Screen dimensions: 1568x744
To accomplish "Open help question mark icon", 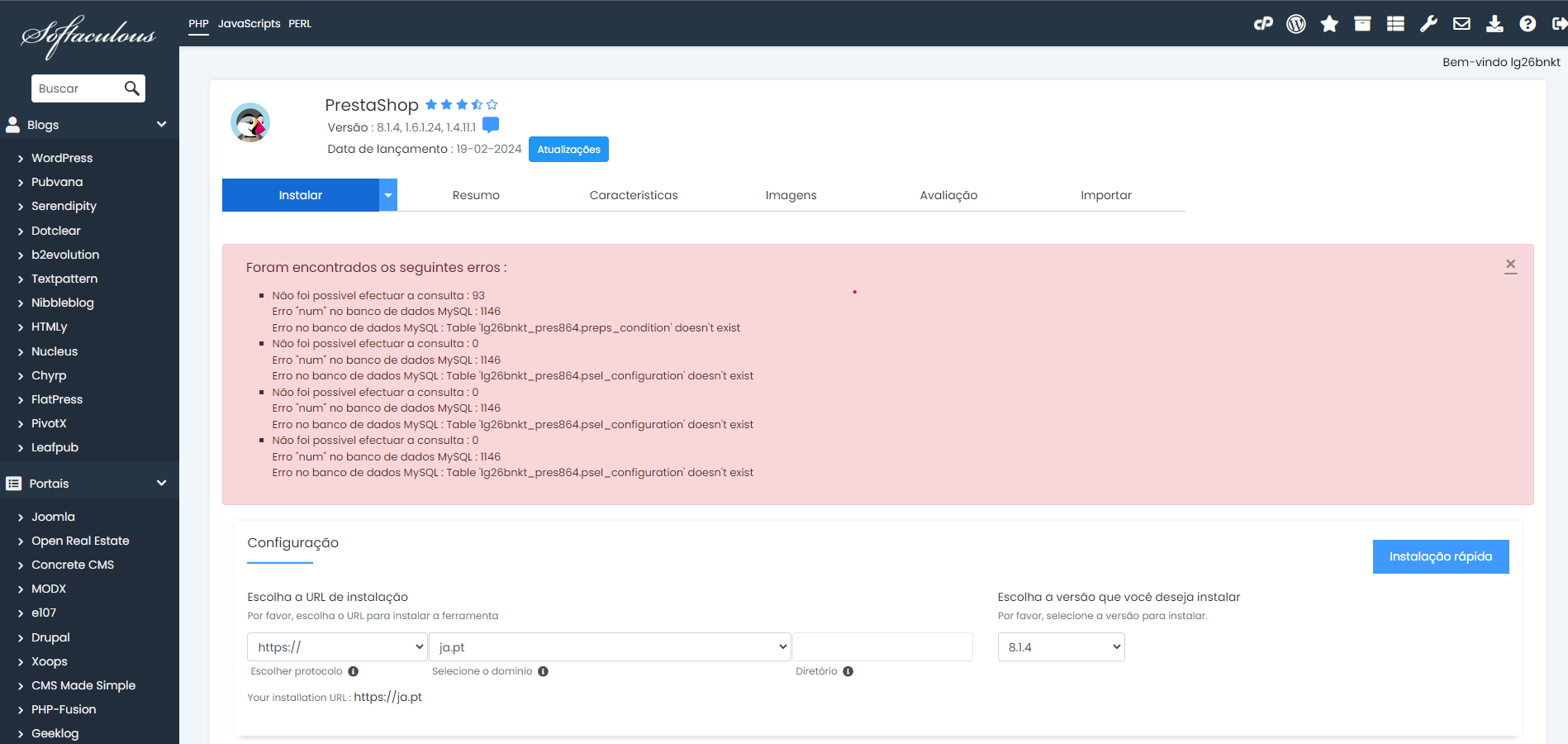I will pyautogui.click(x=1528, y=24).
